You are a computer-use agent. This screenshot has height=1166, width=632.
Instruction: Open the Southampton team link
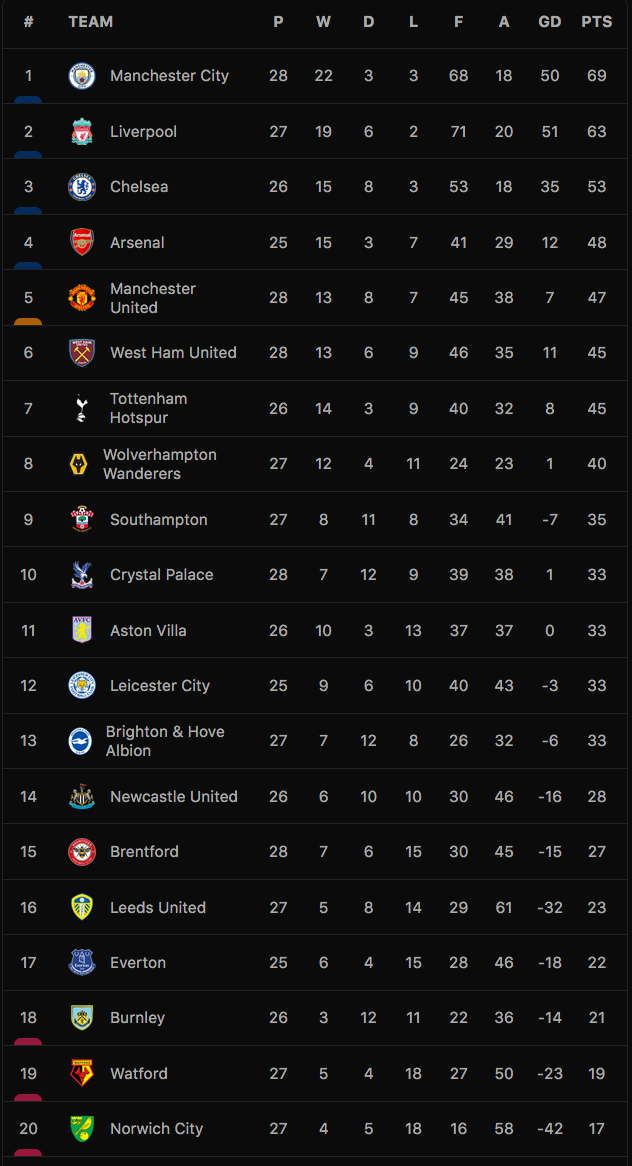(158, 519)
